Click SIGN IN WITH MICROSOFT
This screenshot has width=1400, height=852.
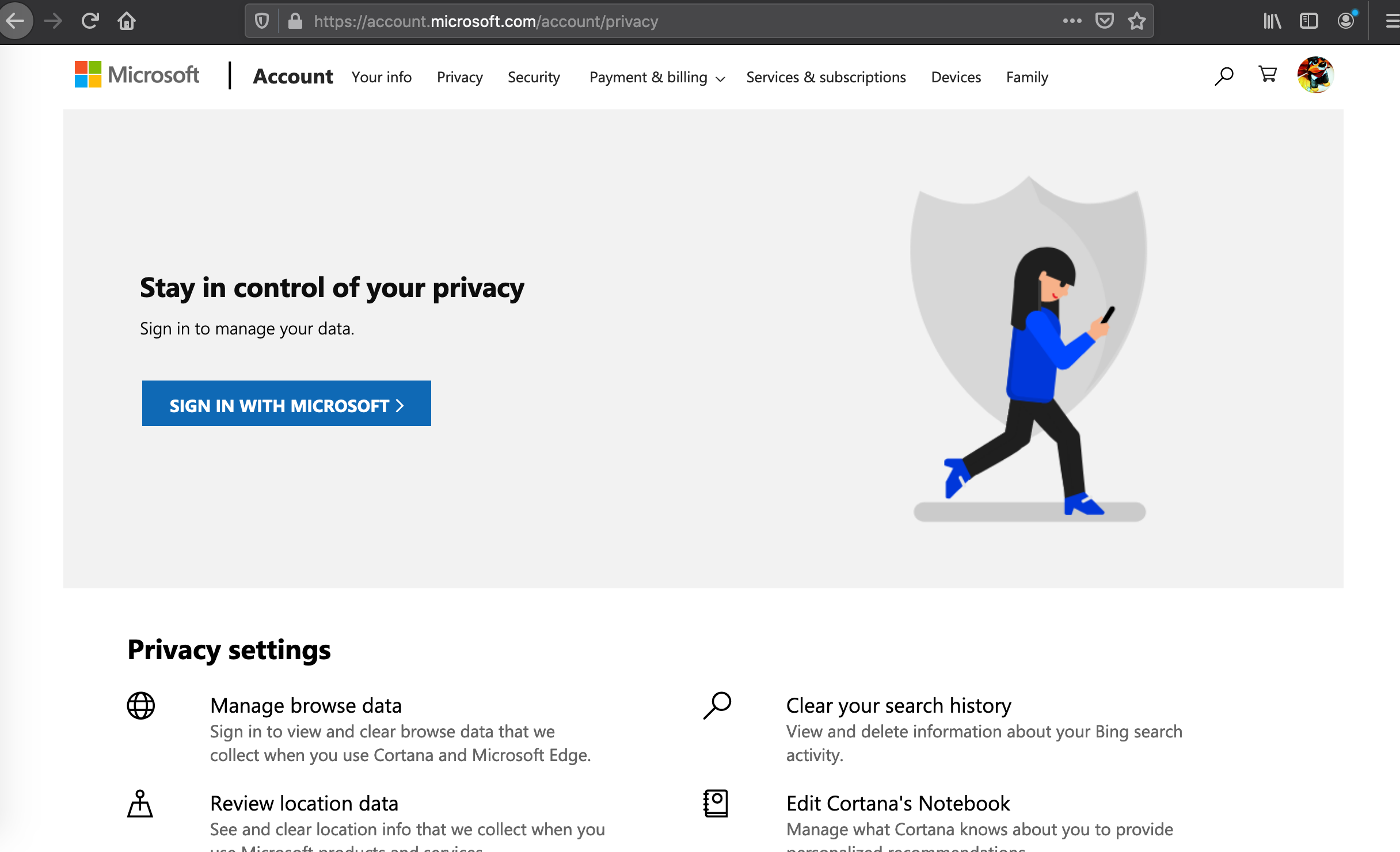click(286, 404)
